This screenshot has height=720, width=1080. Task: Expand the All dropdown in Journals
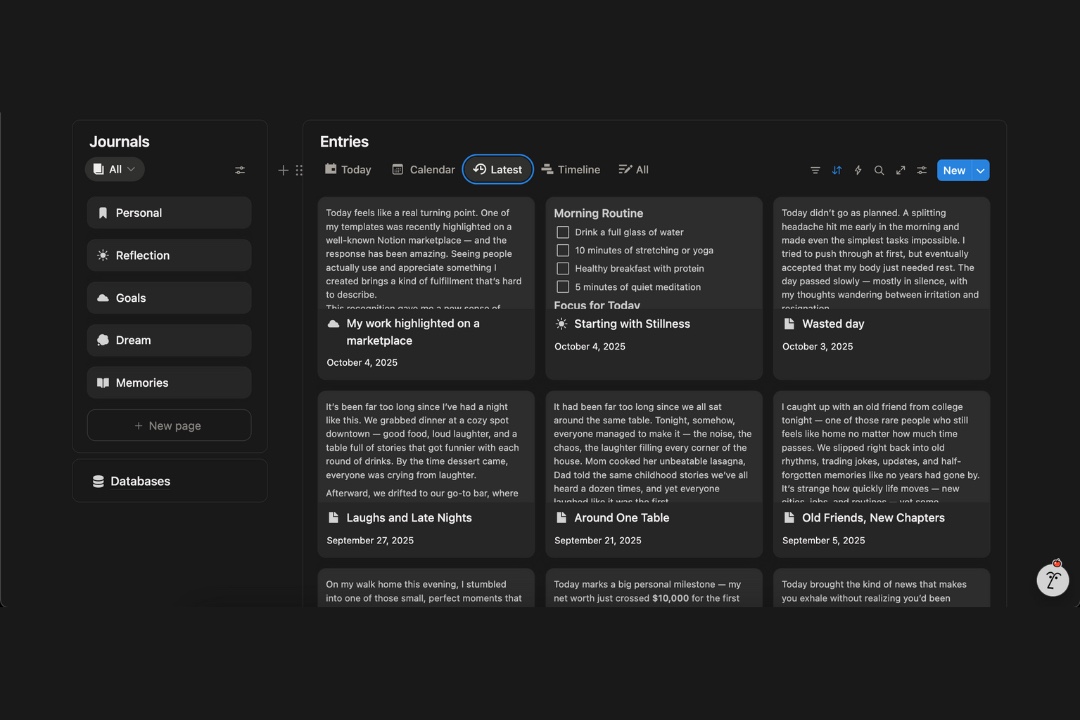[115, 170]
